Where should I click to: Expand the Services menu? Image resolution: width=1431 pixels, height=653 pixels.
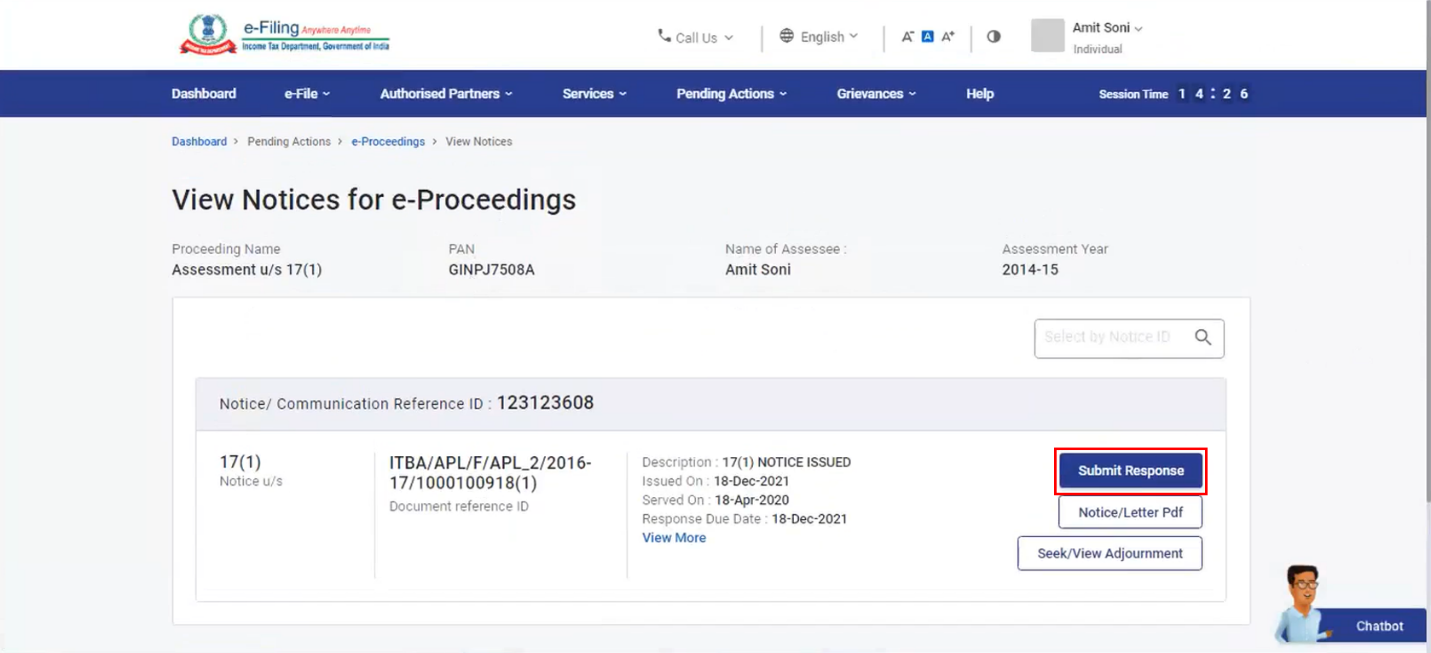pos(594,94)
